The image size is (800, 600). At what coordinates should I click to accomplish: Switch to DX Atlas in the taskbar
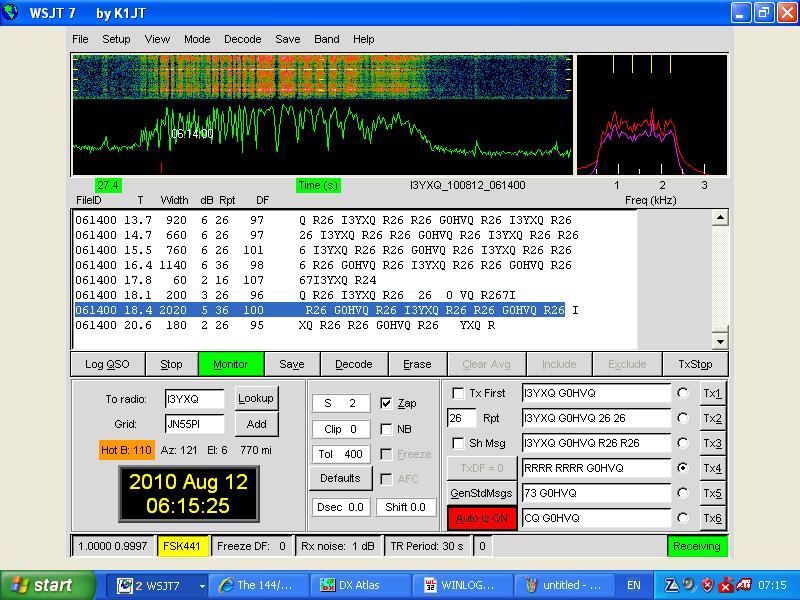(x=362, y=585)
